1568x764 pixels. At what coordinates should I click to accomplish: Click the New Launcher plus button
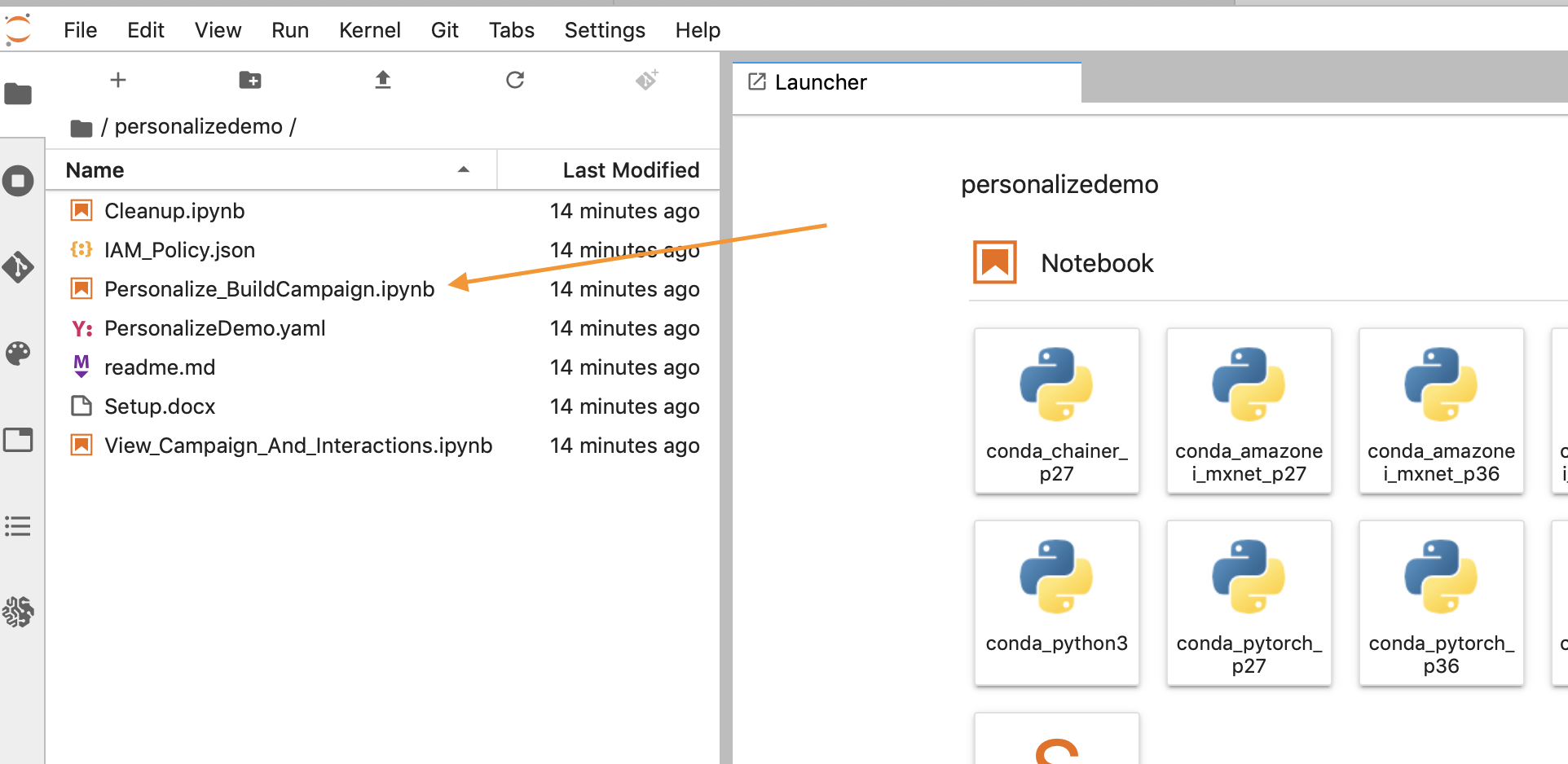pyautogui.click(x=118, y=80)
